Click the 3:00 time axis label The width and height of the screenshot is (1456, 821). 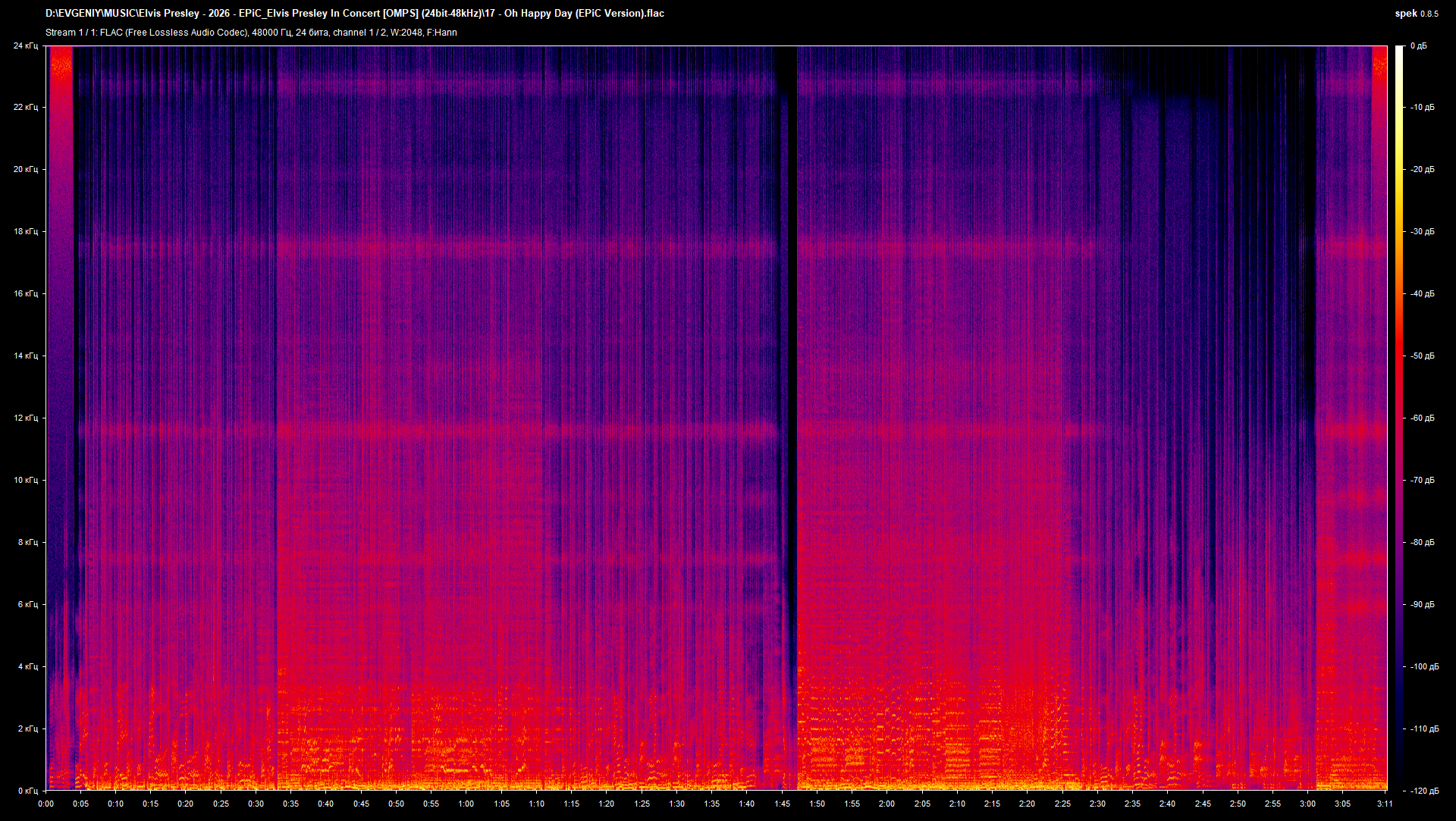pos(1307,804)
